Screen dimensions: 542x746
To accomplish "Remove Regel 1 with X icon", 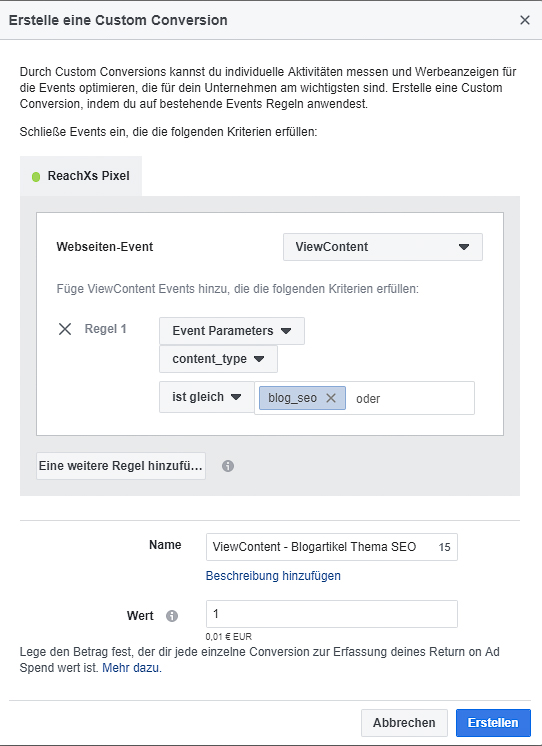I will (65, 329).
